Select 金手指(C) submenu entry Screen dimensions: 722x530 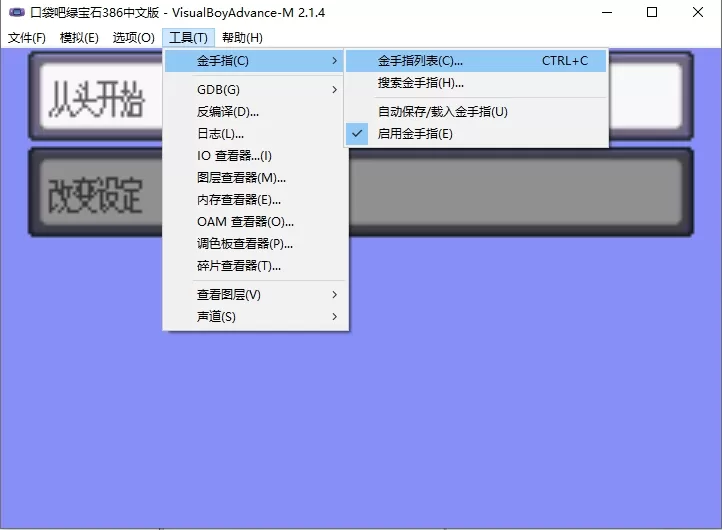(254, 61)
